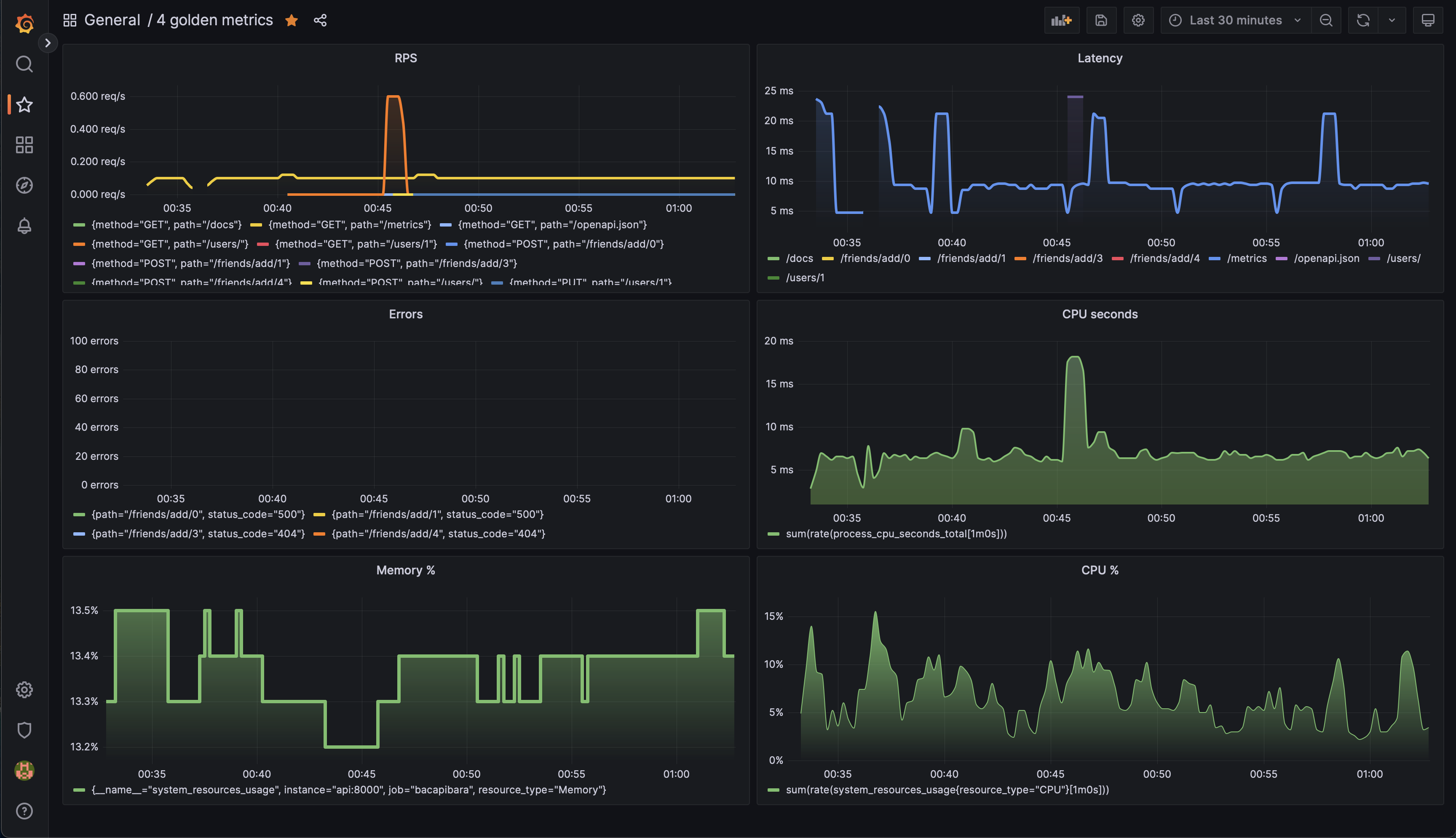Open Configuration gear in sidebar
The image size is (1456, 838).
tap(24, 689)
